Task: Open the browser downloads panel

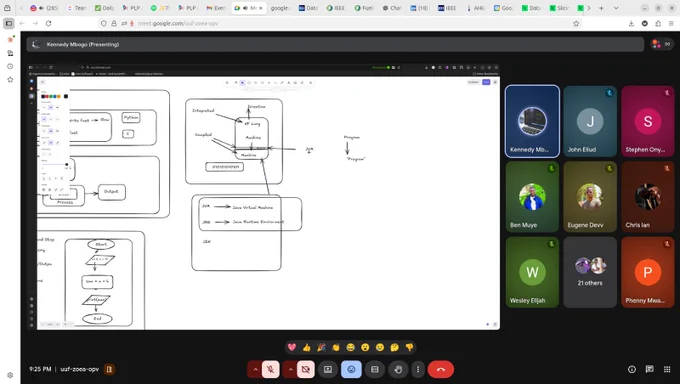Action: click(631, 23)
